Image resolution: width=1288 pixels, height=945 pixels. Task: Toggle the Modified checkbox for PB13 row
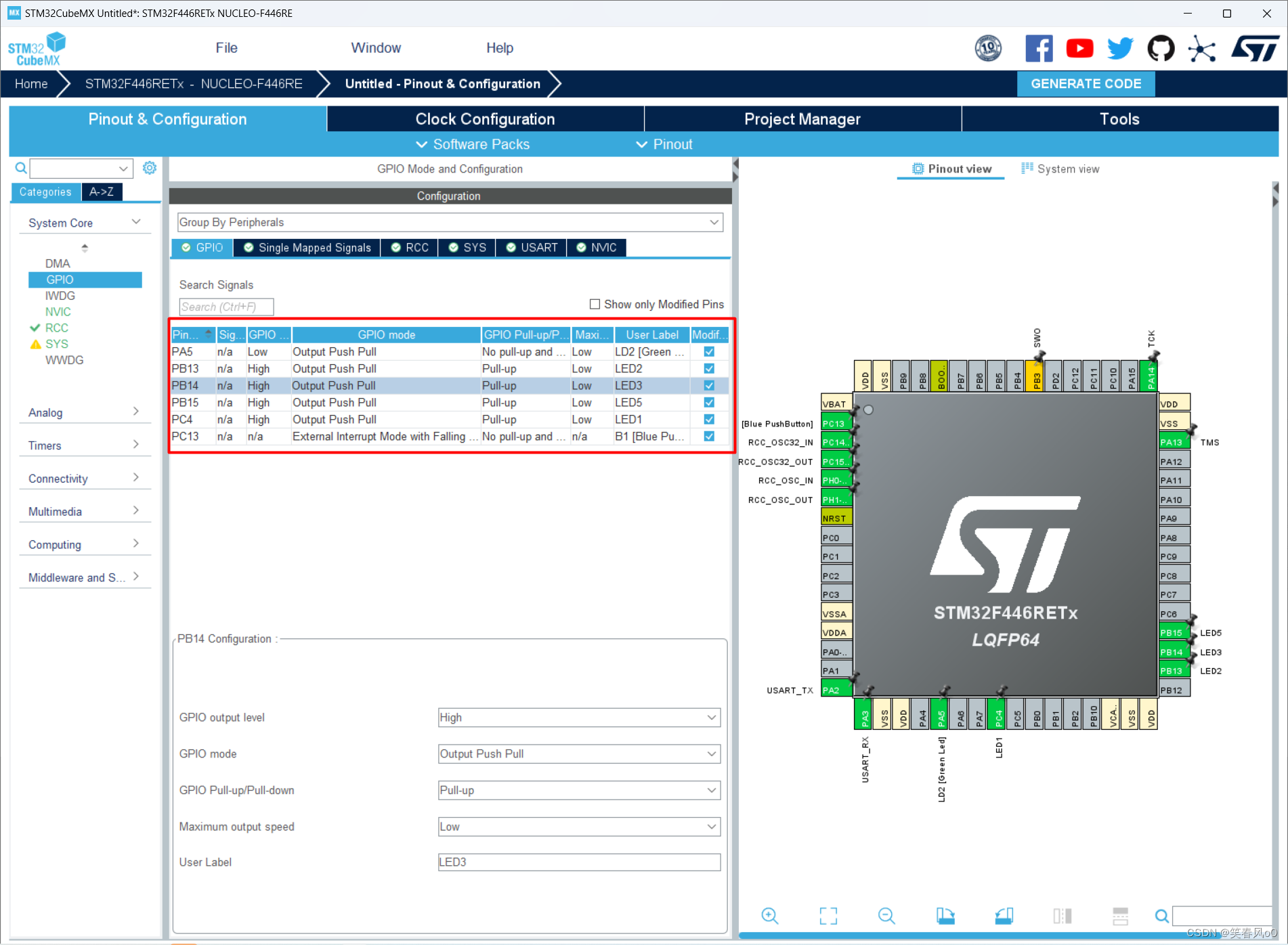709,368
